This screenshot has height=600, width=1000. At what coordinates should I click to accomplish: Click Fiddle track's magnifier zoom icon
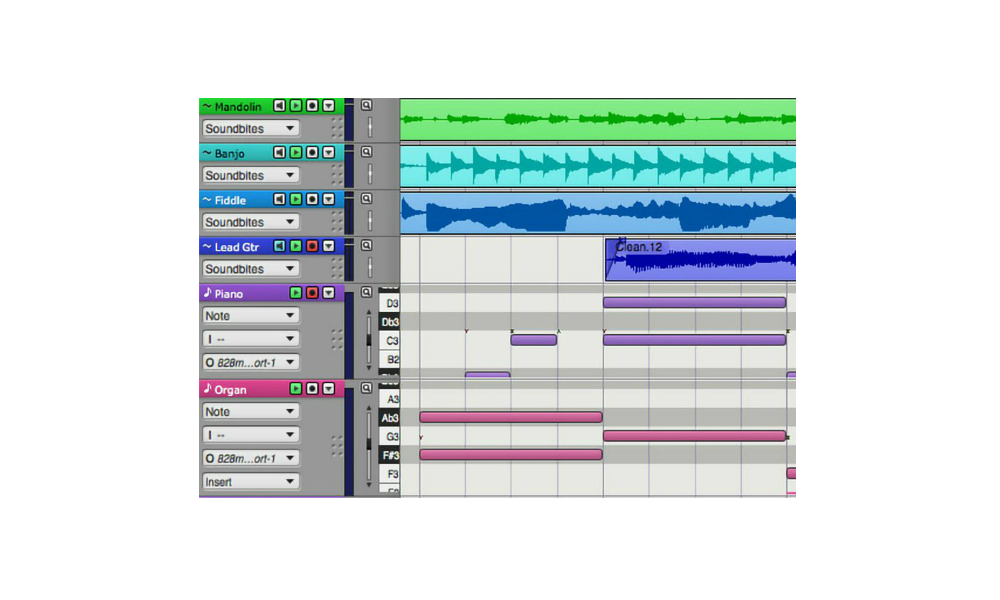[x=366, y=199]
